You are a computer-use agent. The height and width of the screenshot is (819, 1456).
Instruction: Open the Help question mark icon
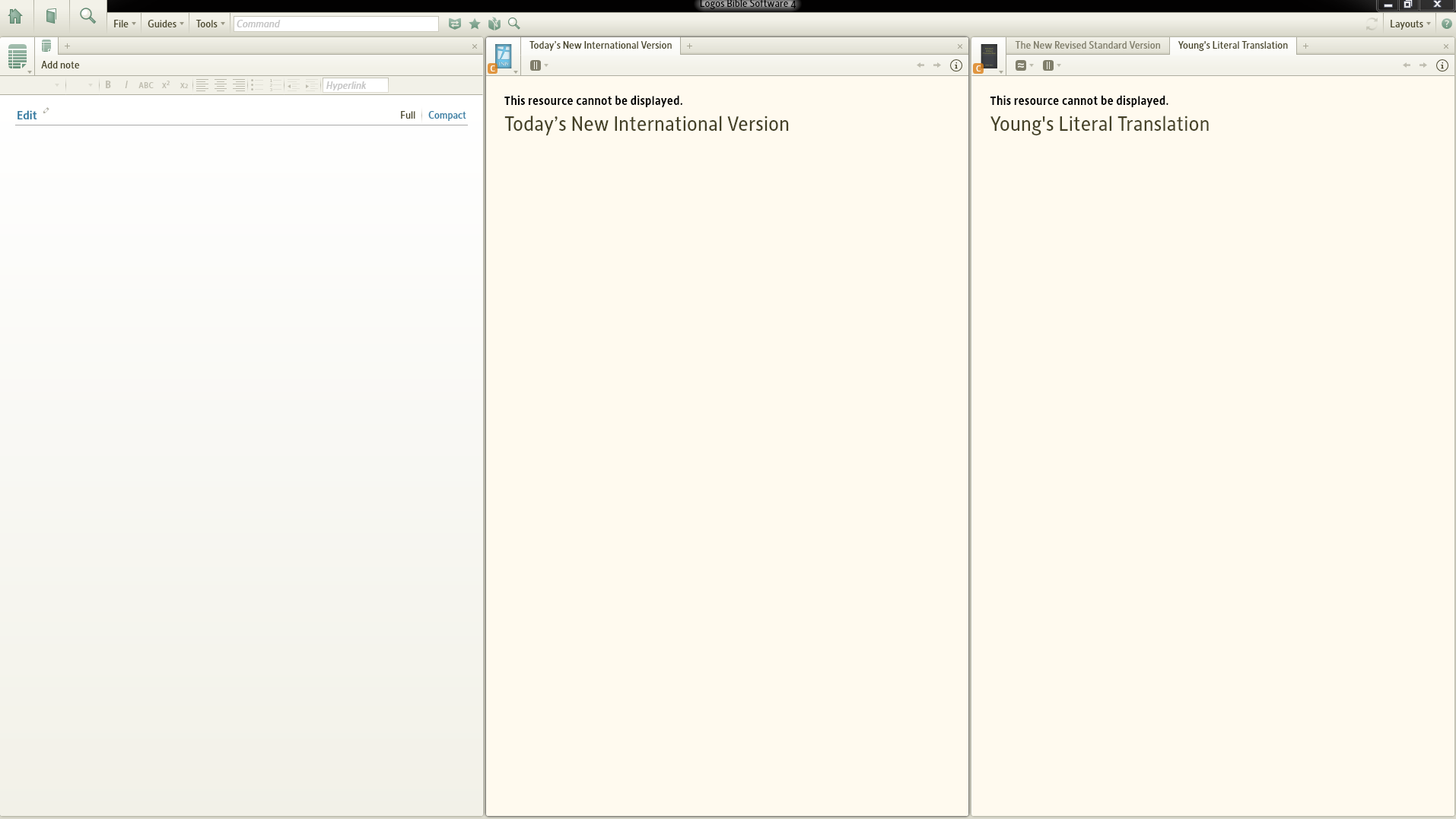[1446, 24]
